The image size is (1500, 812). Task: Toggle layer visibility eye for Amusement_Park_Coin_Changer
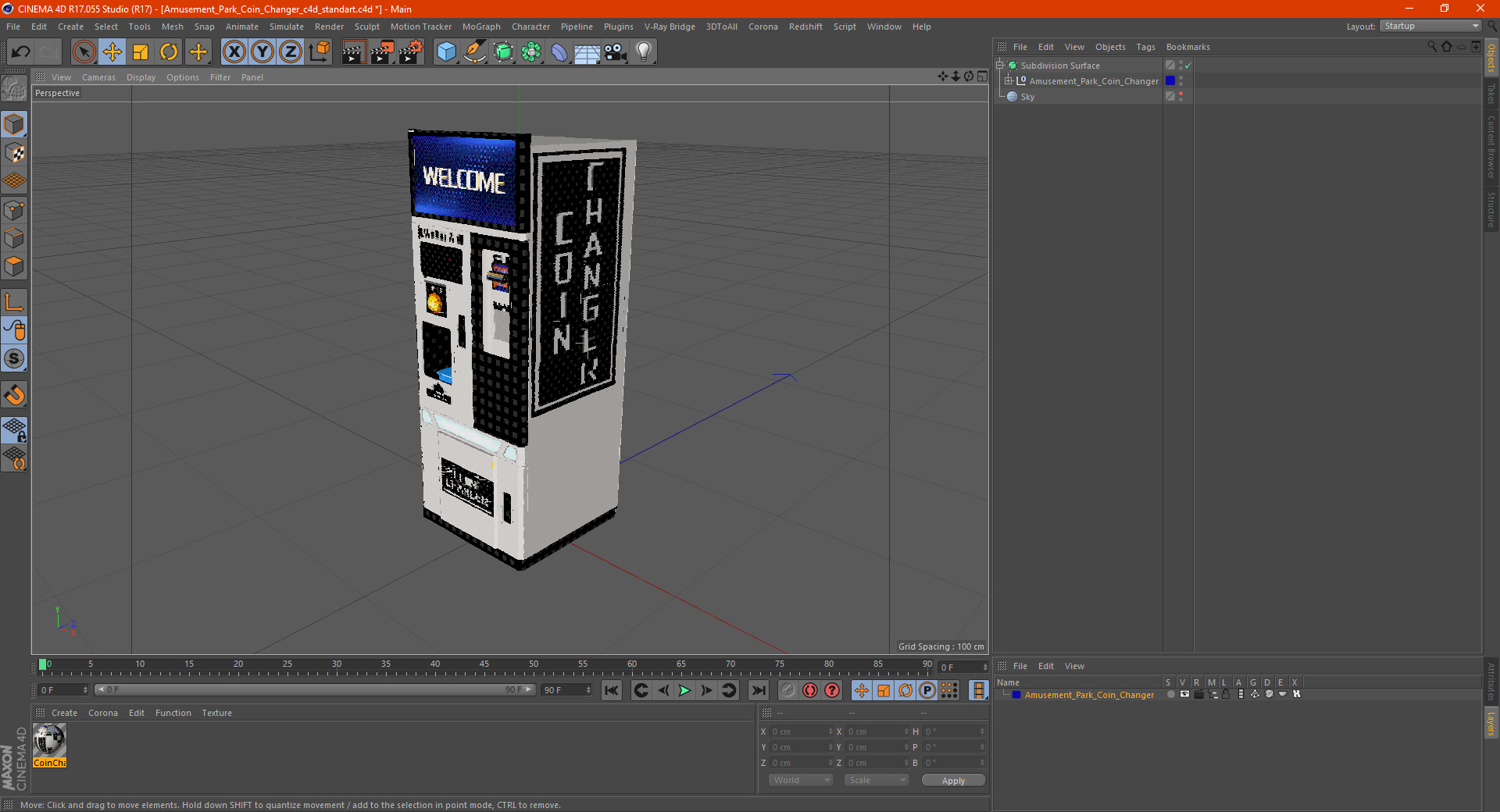tap(1184, 694)
